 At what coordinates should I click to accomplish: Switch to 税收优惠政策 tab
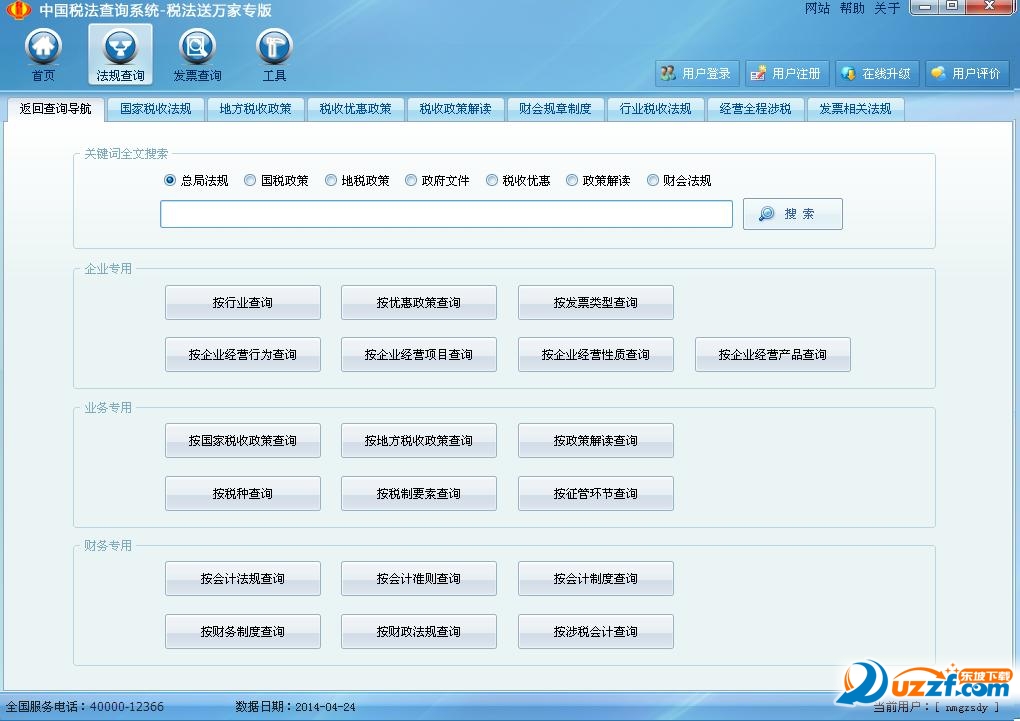point(356,109)
